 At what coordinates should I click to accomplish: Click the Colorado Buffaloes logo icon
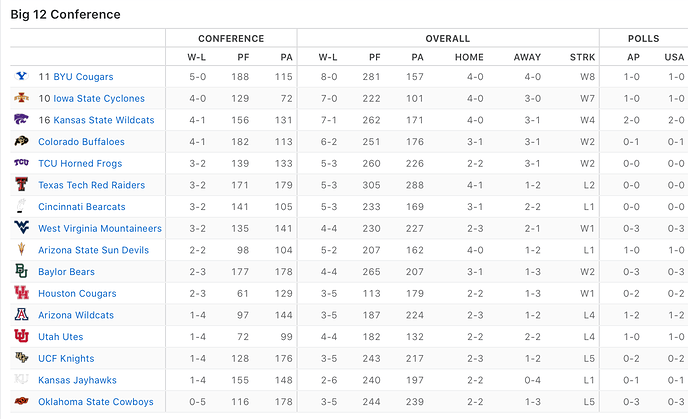pos(21,141)
